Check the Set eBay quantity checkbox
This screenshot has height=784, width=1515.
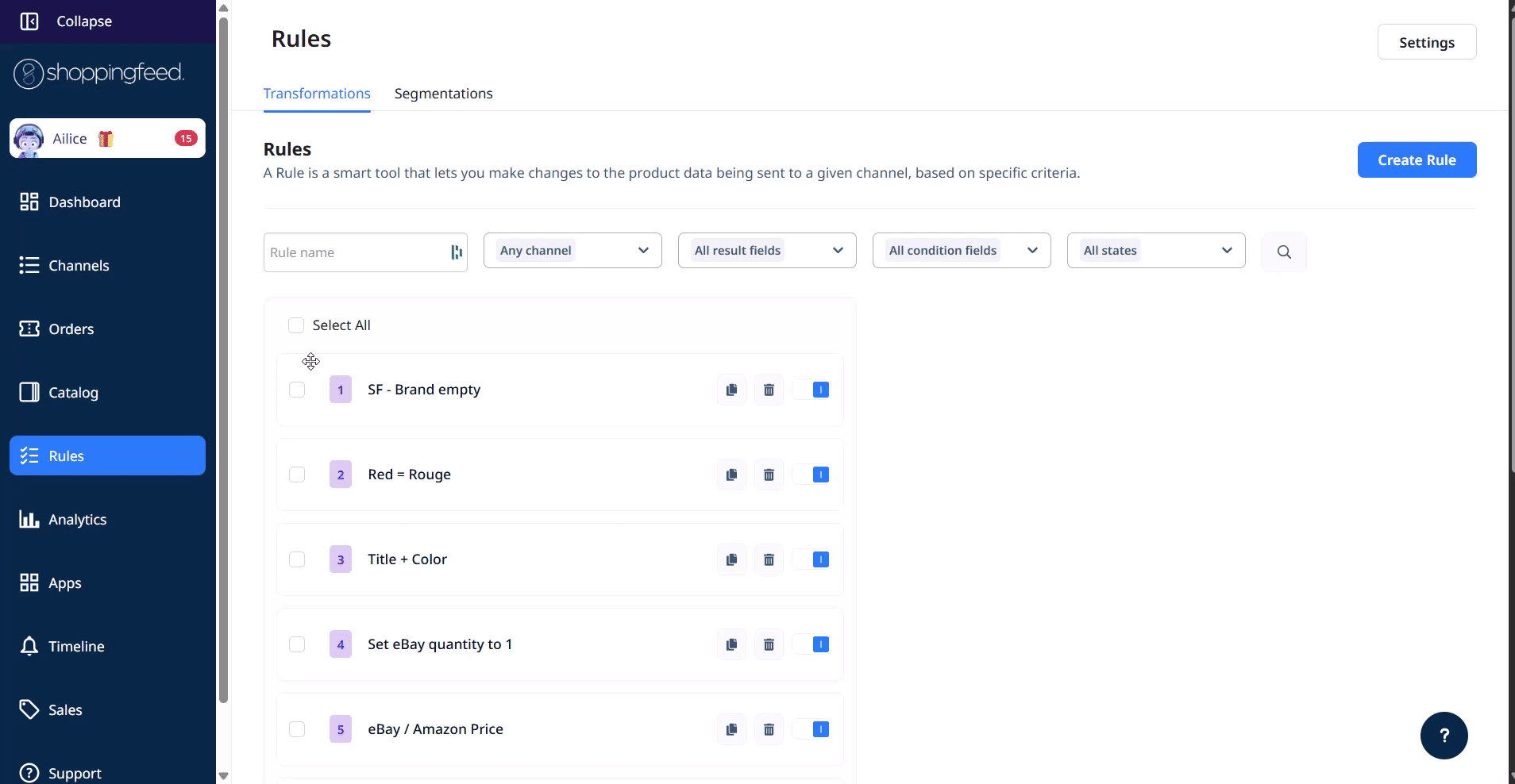coord(297,644)
